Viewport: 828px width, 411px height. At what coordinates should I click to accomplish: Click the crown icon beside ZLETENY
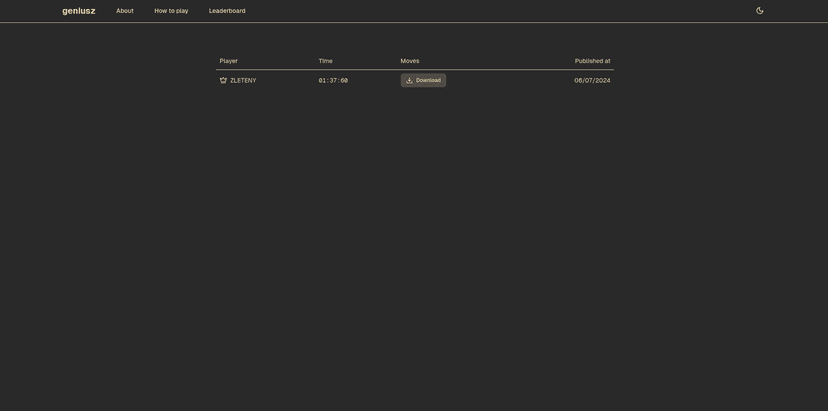point(223,80)
